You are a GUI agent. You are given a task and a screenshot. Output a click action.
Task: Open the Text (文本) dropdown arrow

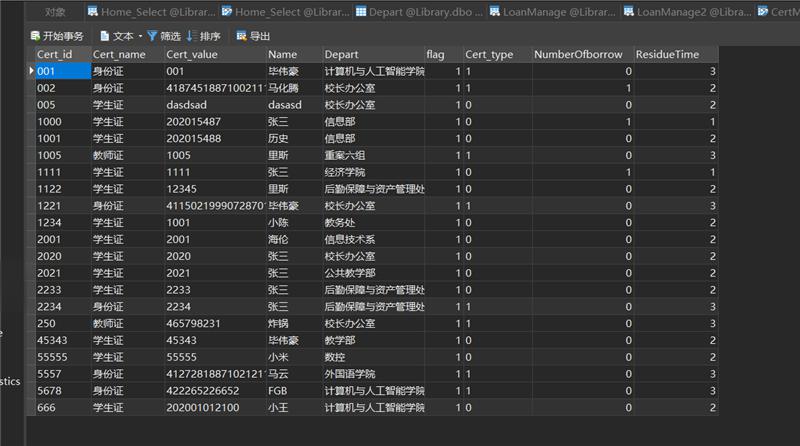pyautogui.click(x=140, y=36)
